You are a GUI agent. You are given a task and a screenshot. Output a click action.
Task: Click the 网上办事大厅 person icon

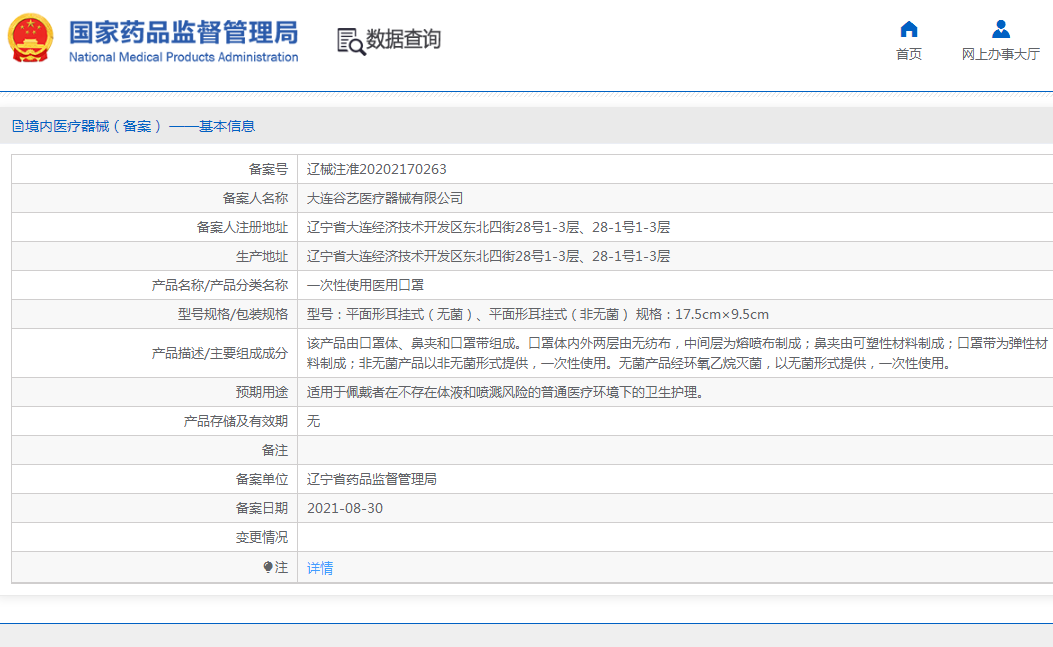click(x=1000, y=29)
